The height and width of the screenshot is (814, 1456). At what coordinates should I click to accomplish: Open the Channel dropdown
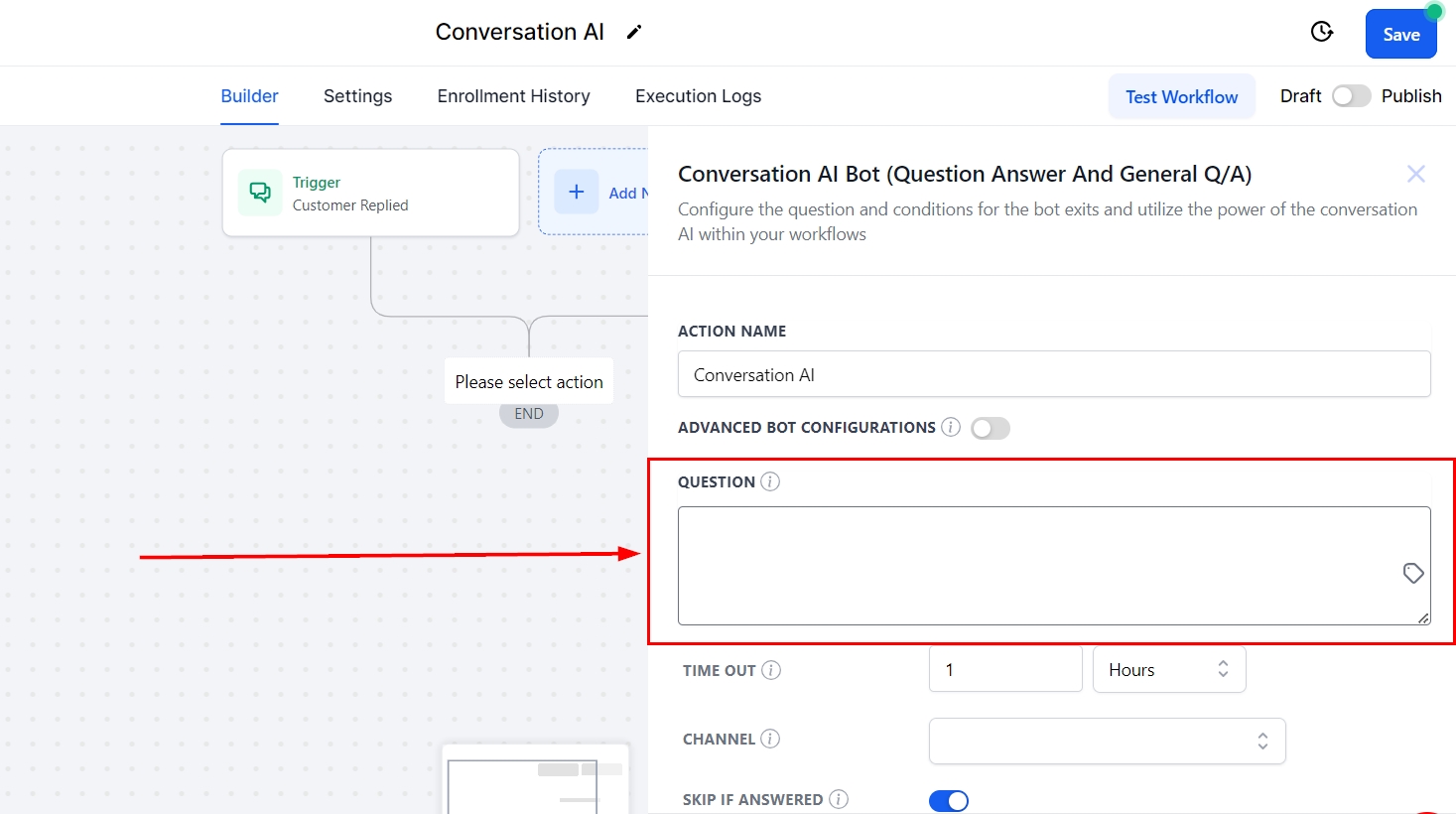coord(1107,741)
